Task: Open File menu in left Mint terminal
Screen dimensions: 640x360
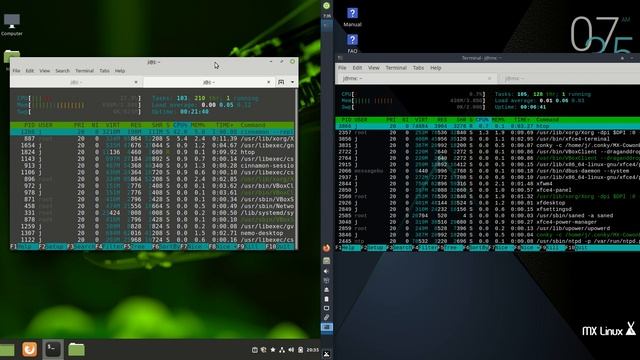Action: click(x=16, y=71)
